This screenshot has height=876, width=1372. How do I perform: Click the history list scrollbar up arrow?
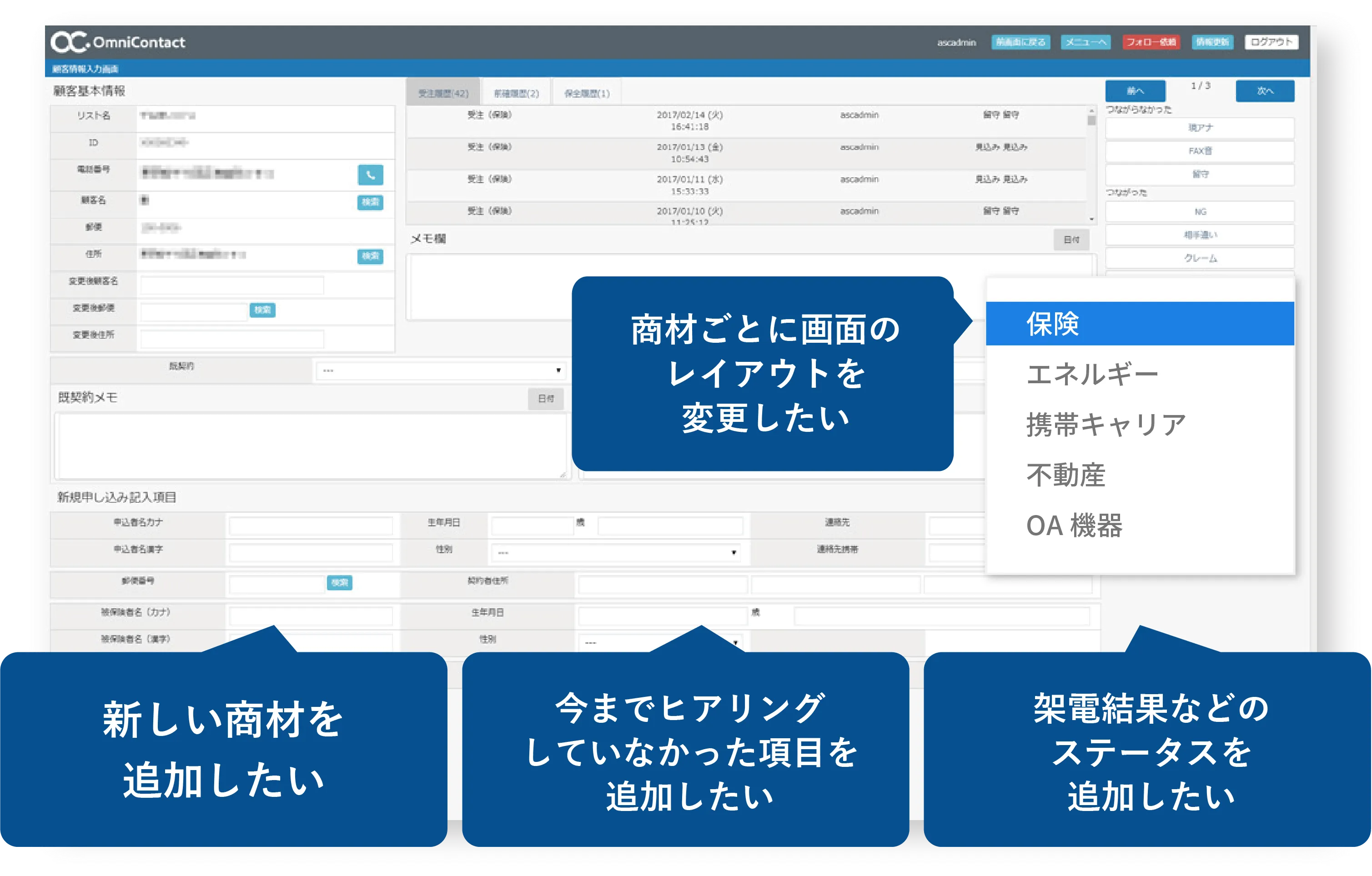1092,111
